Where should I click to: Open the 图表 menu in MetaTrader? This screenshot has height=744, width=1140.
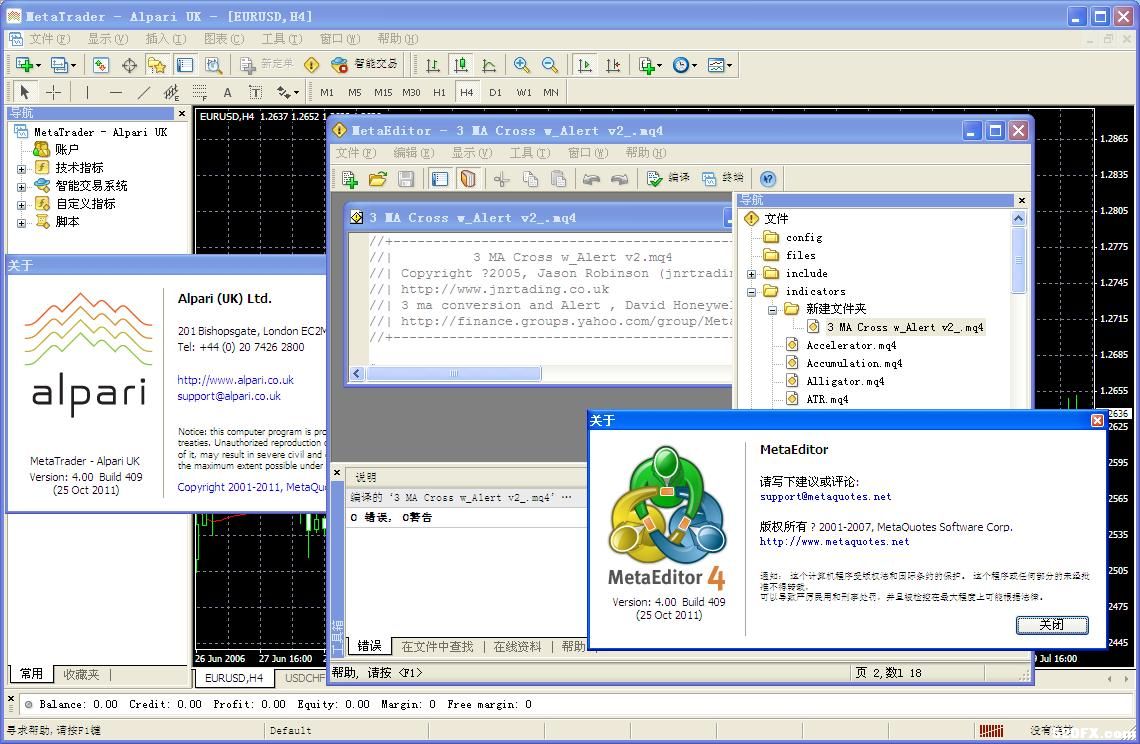click(223, 39)
